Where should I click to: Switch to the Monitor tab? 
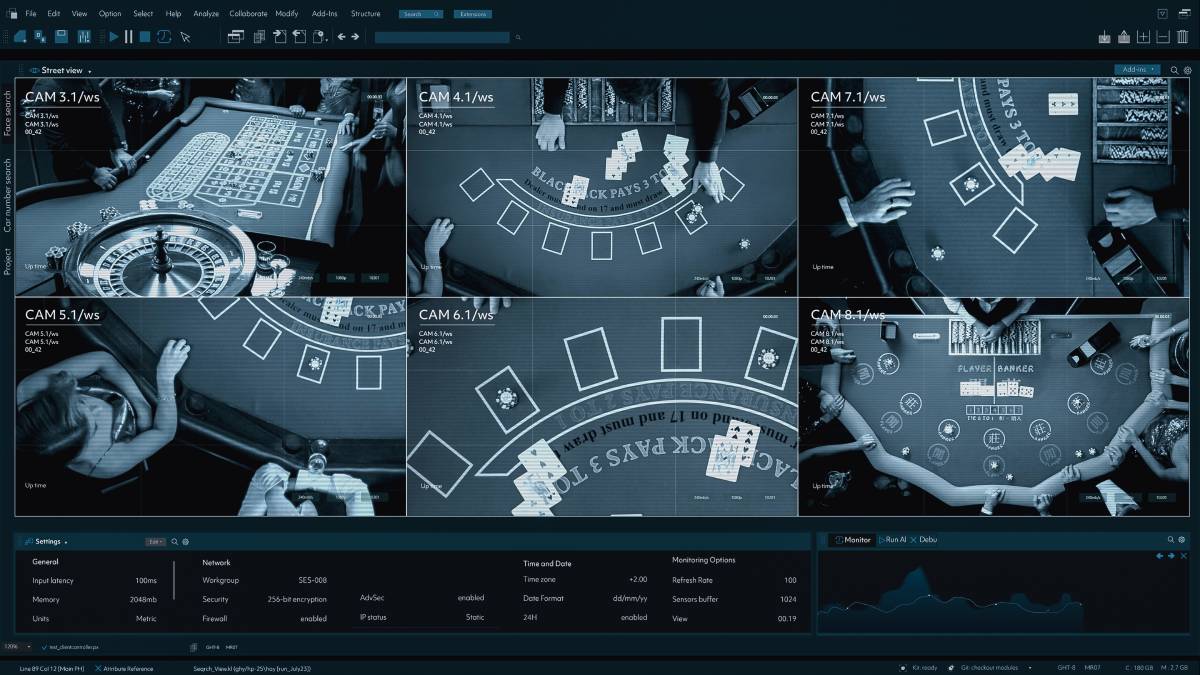(855, 539)
